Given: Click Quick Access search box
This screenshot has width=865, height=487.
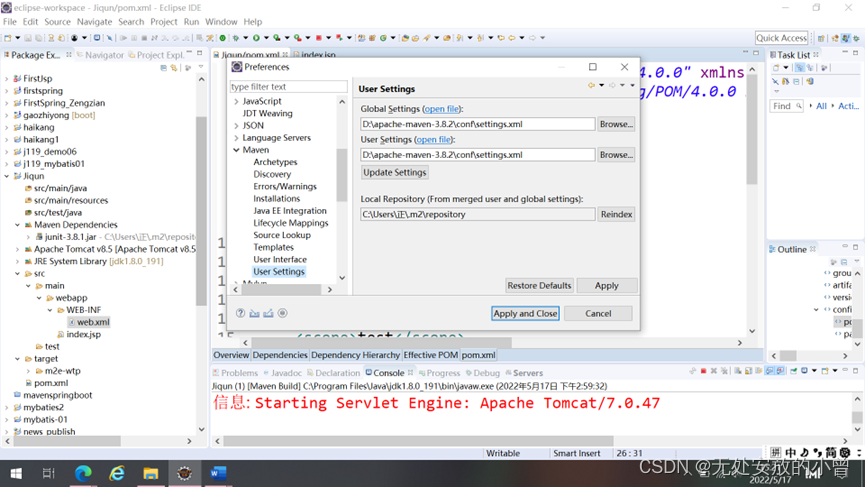Looking at the screenshot, I should [781, 38].
